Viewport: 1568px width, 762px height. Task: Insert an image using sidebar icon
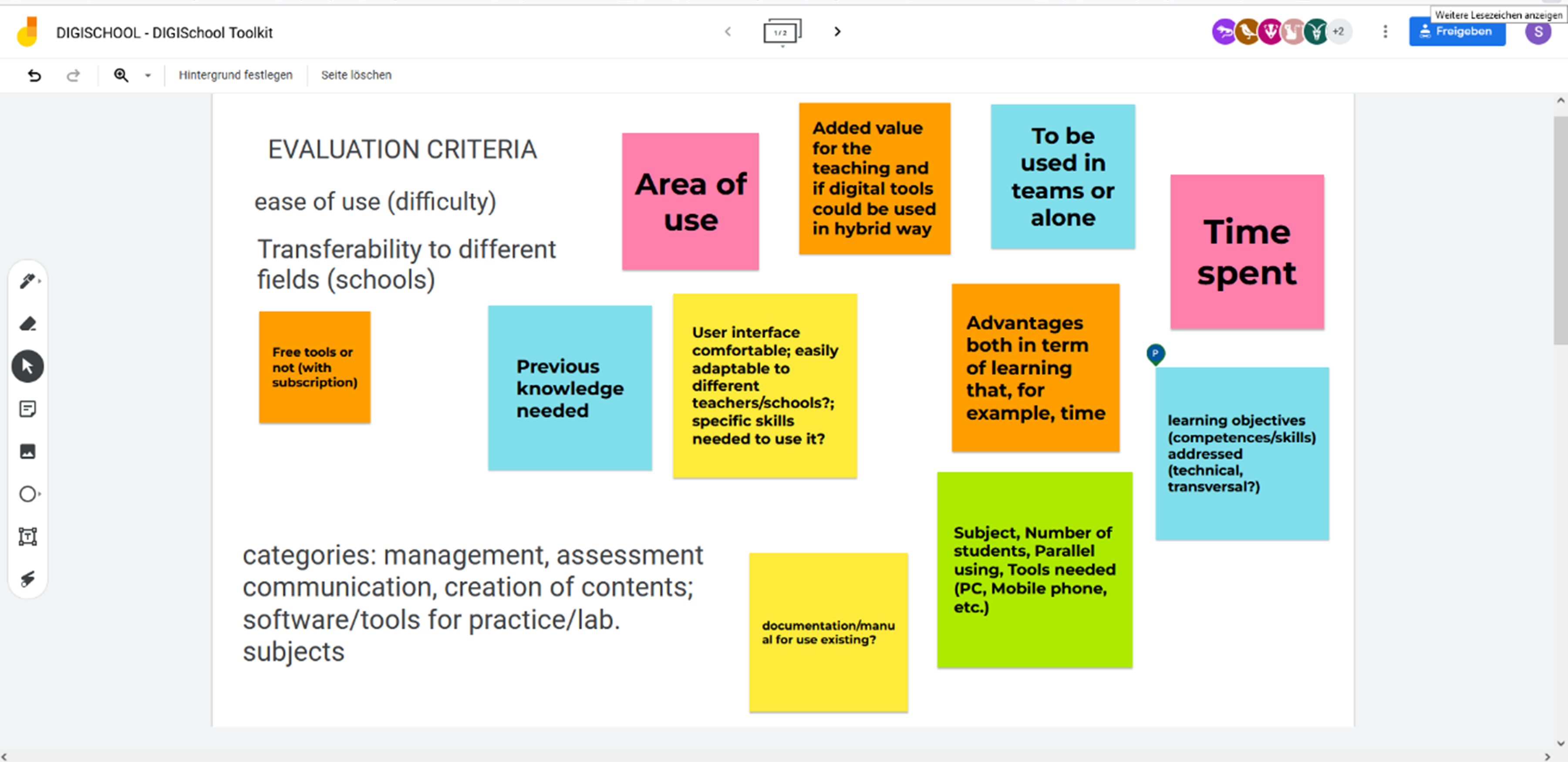tap(28, 451)
